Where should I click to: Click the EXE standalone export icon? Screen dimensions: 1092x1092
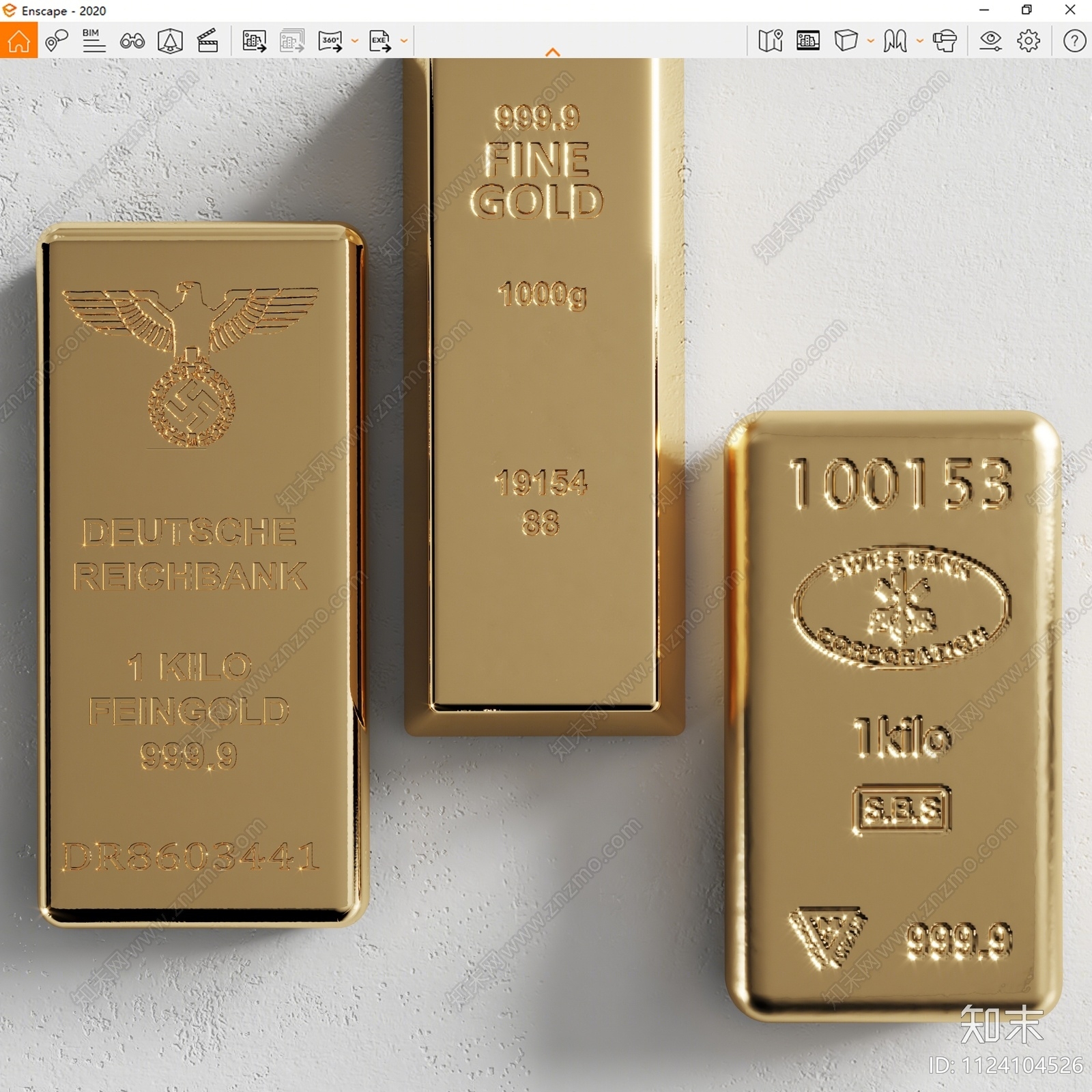pyautogui.click(x=380, y=41)
